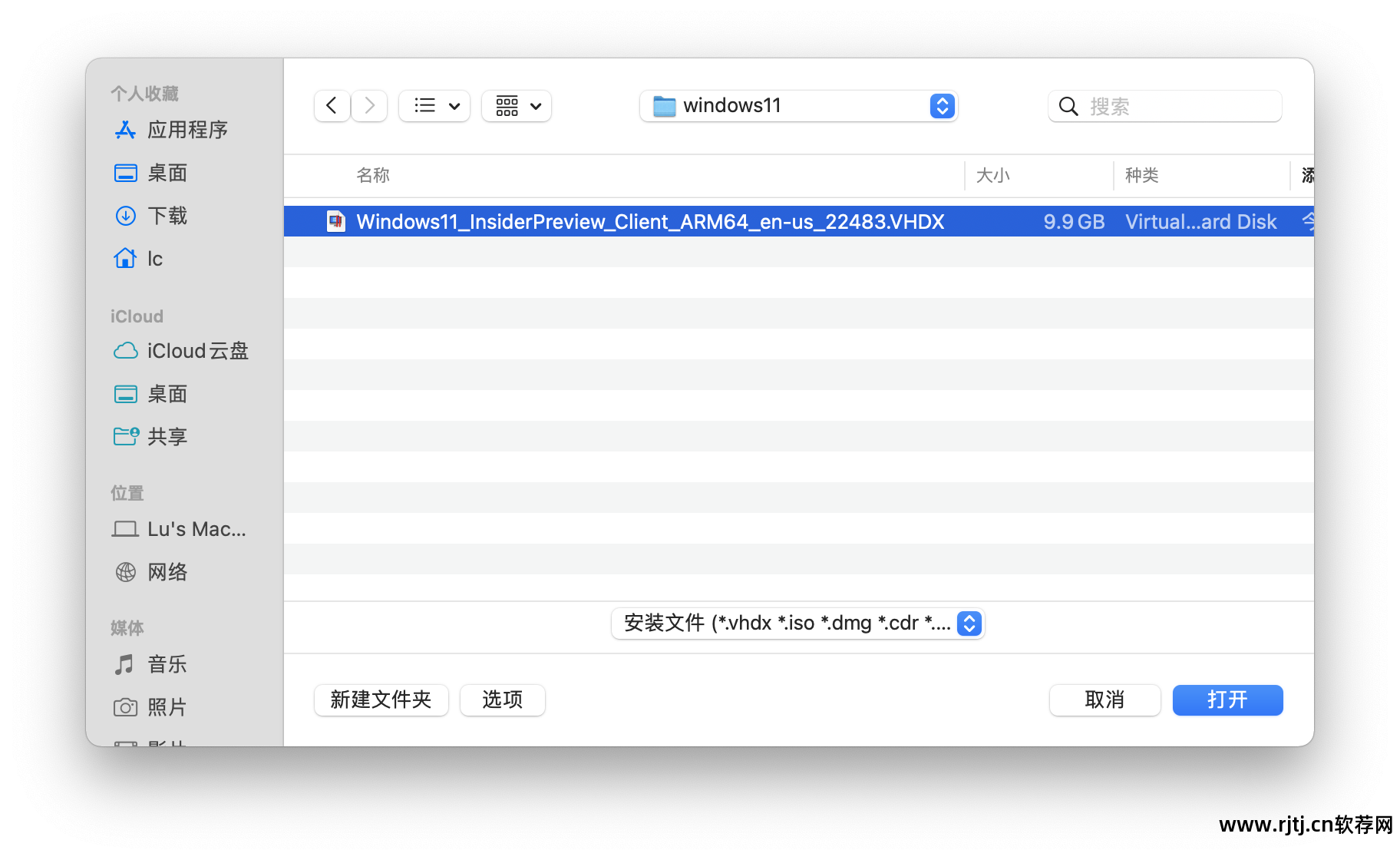
Task: Click Options (选项) button
Action: [x=503, y=700]
